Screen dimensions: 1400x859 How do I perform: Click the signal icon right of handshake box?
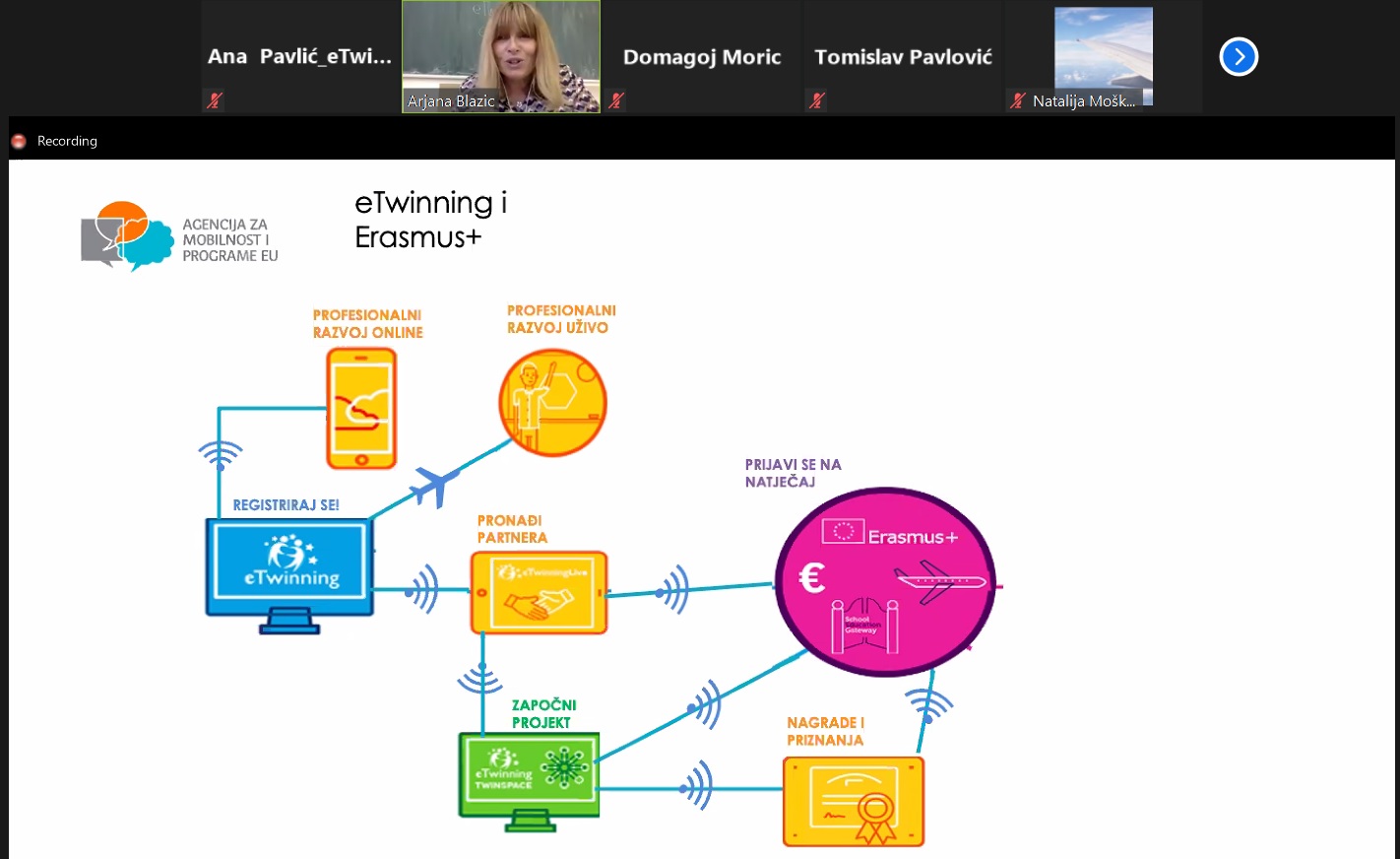tap(672, 589)
